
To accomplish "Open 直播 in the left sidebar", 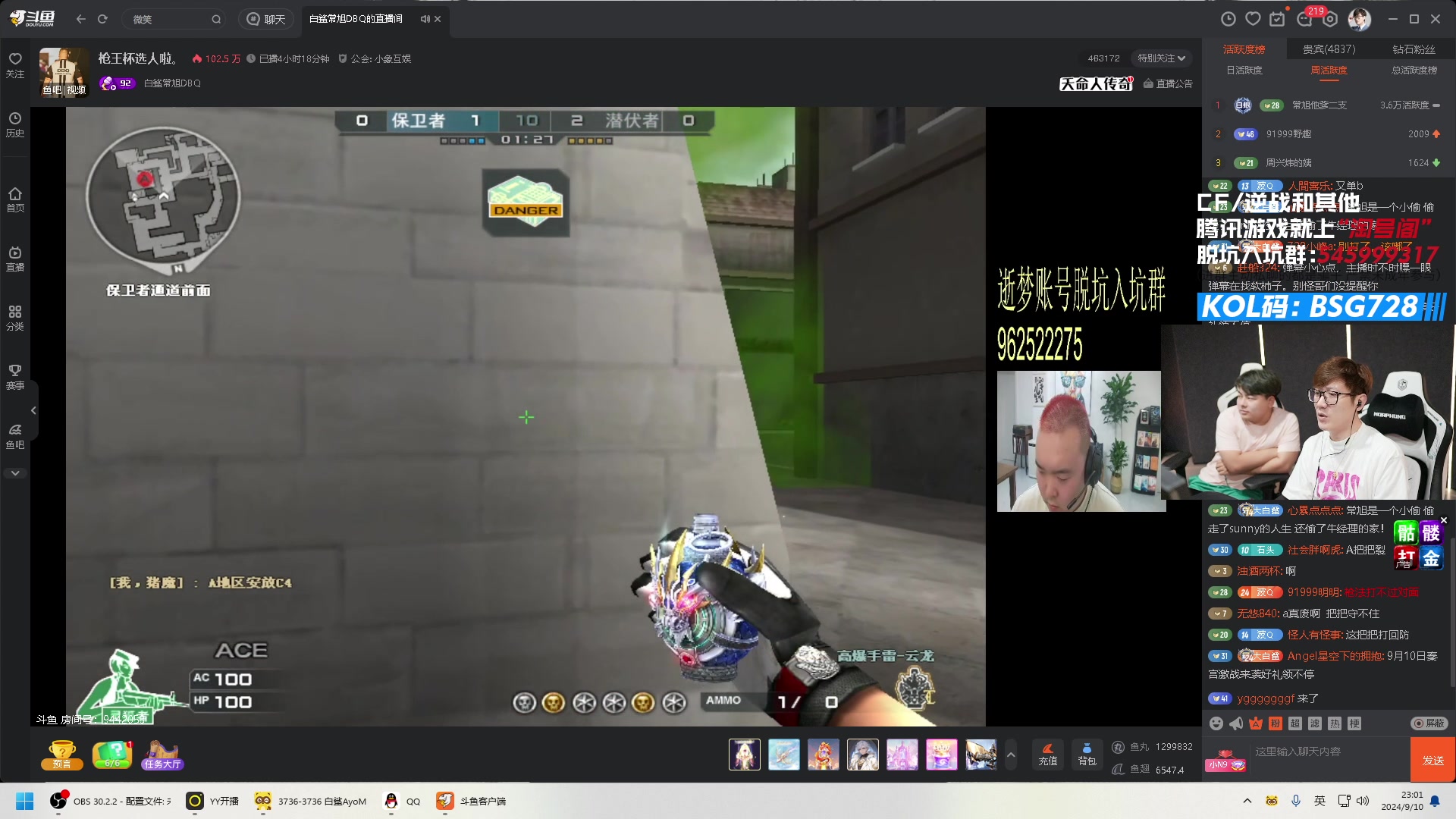I will (x=15, y=259).
